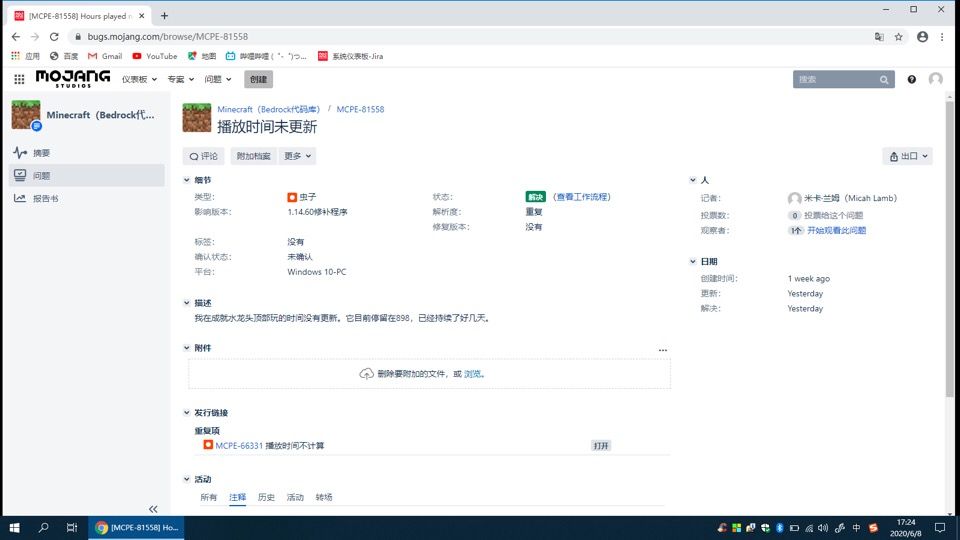
Task: Open the YouTube bookmark
Action: 155,56
